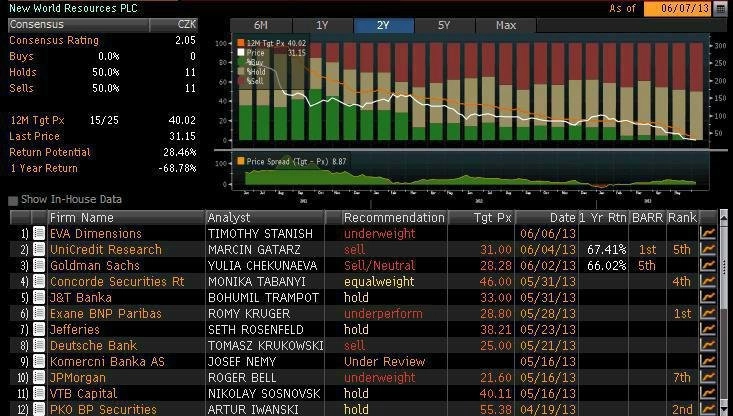Open the UniCredit Research firm link
The height and width of the screenshot is (416, 733).
coord(106,249)
